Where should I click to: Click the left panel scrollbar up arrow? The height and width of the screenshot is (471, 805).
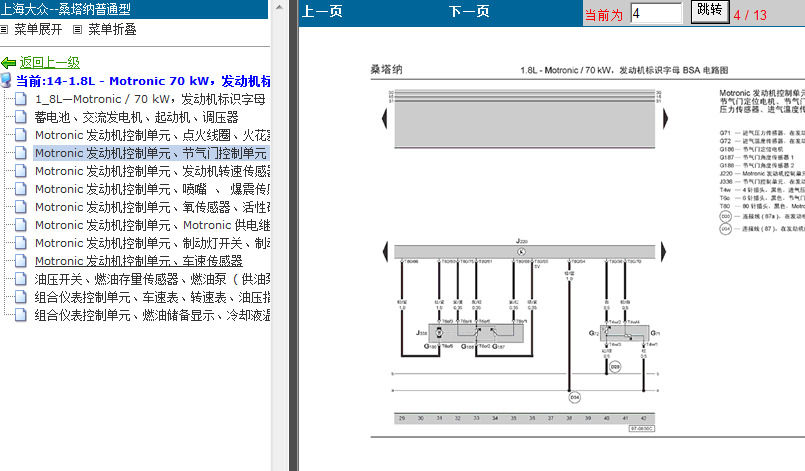[279, 7]
